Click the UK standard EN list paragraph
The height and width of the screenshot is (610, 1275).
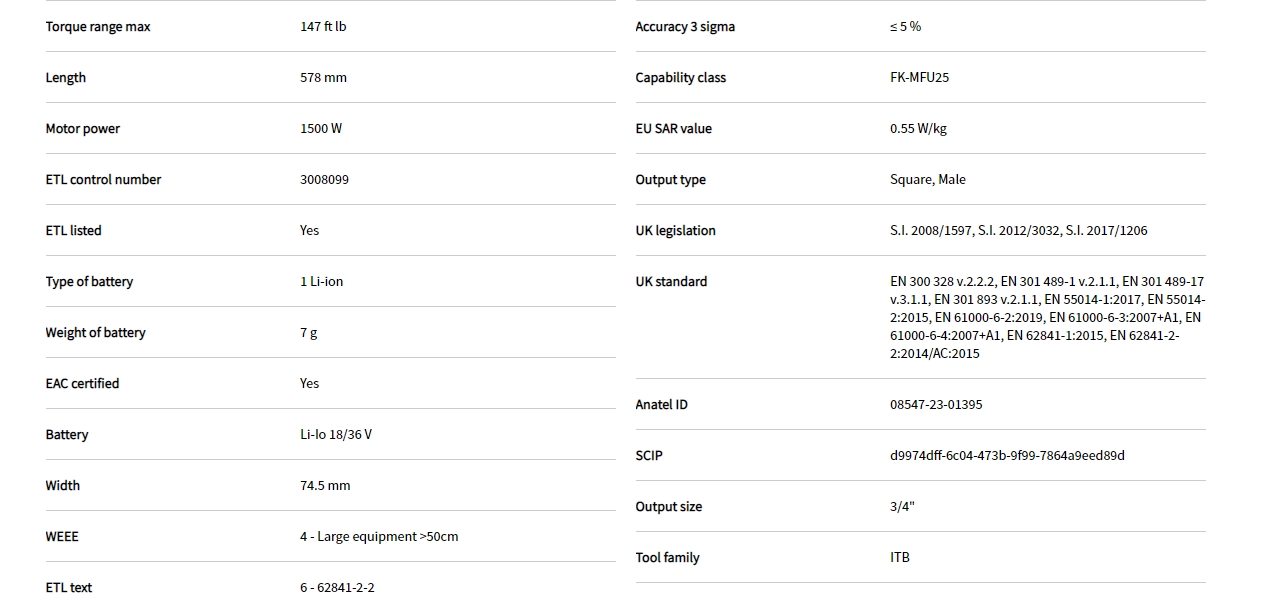[x=1046, y=318]
